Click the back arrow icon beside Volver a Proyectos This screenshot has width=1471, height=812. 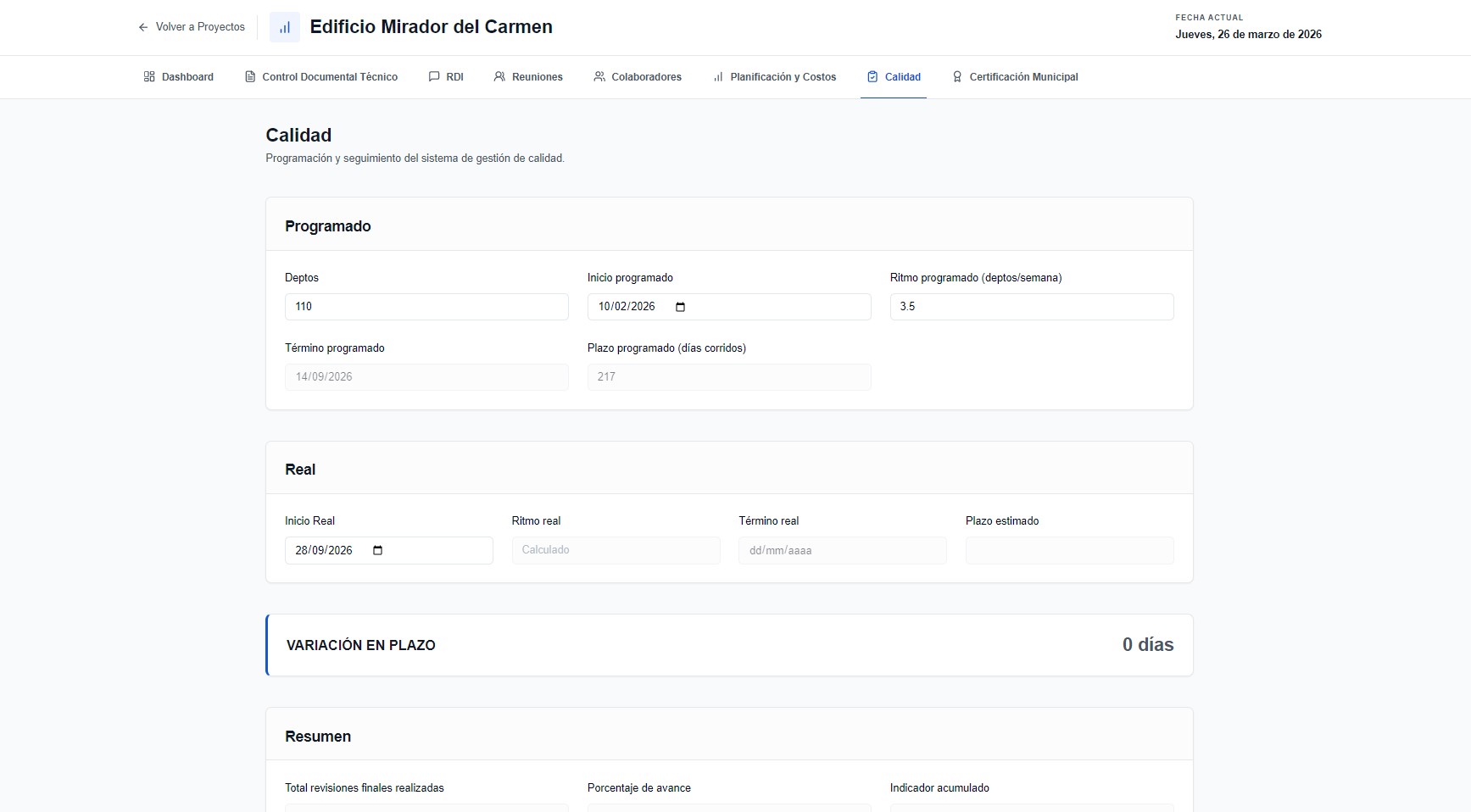pos(143,27)
